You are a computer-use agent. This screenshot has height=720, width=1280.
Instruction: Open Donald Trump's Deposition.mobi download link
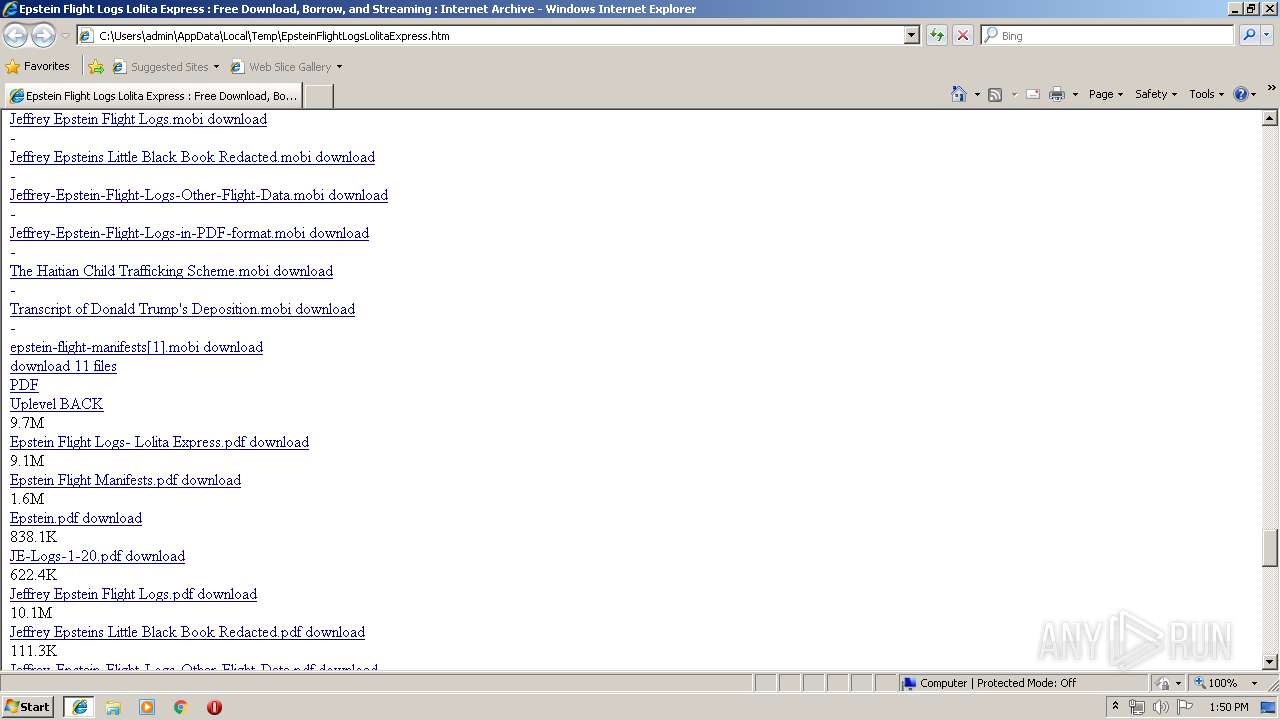(182, 309)
